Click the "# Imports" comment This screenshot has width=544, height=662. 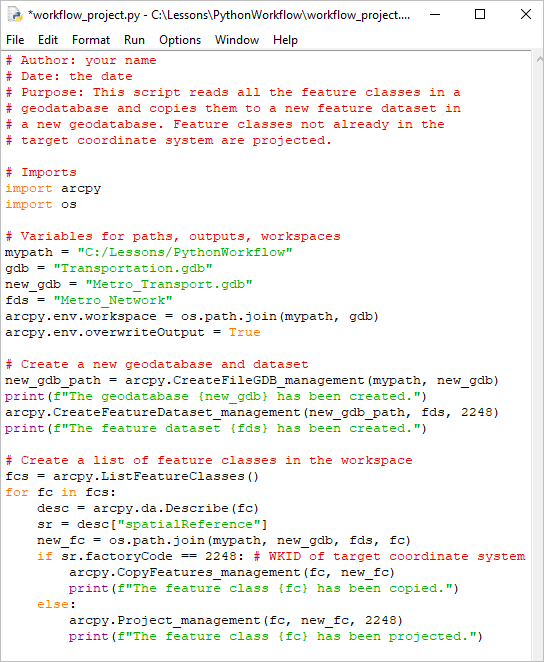tap(41, 172)
